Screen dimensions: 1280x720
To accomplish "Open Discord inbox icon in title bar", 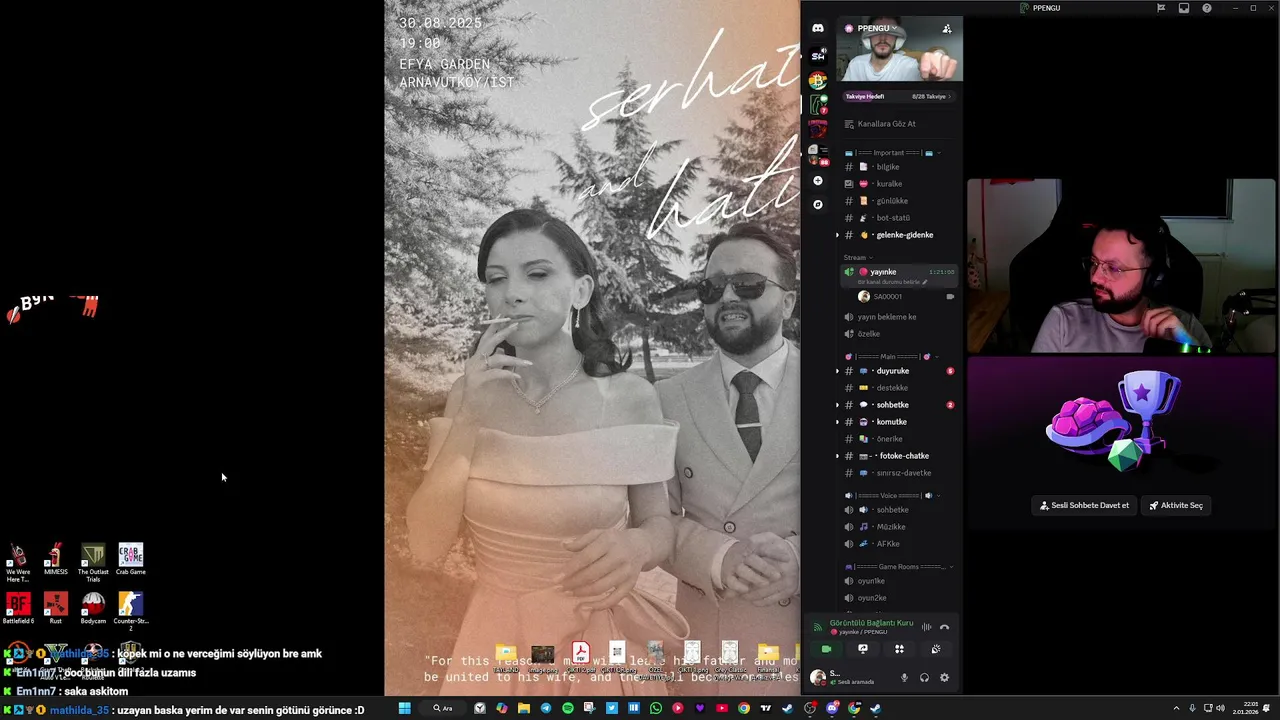I will (x=1184, y=8).
